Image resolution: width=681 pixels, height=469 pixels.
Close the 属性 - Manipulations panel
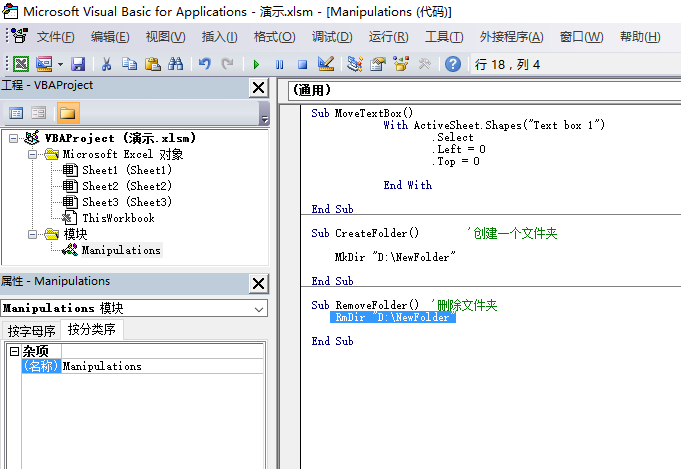258,284
